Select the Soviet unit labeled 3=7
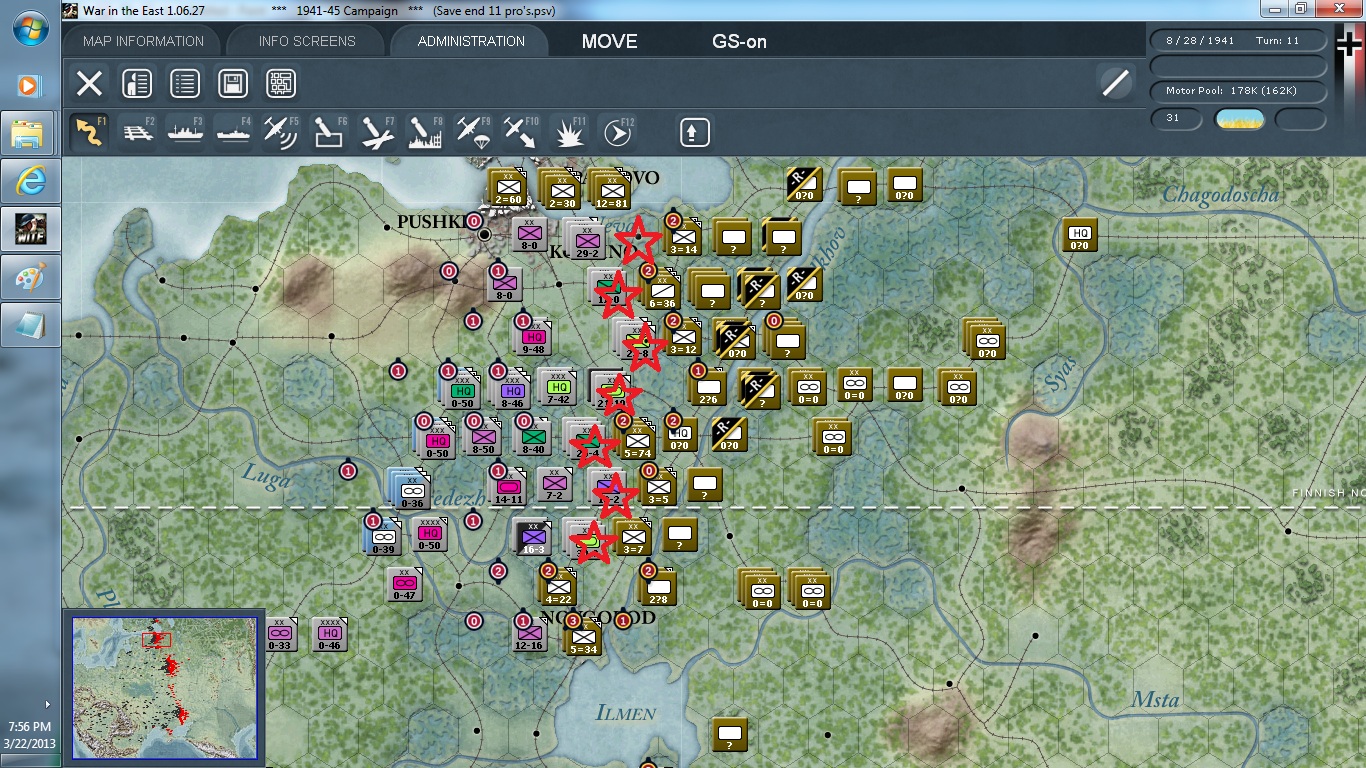The image size is (1366, 768). pyautogui.click(x=633, y=537)
